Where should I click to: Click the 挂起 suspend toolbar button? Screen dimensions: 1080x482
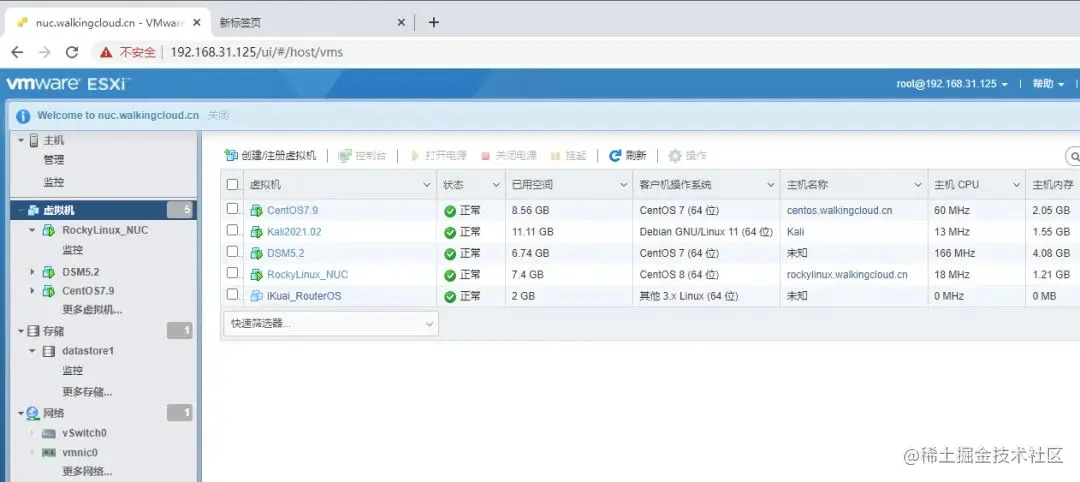(x=568, y=156)
